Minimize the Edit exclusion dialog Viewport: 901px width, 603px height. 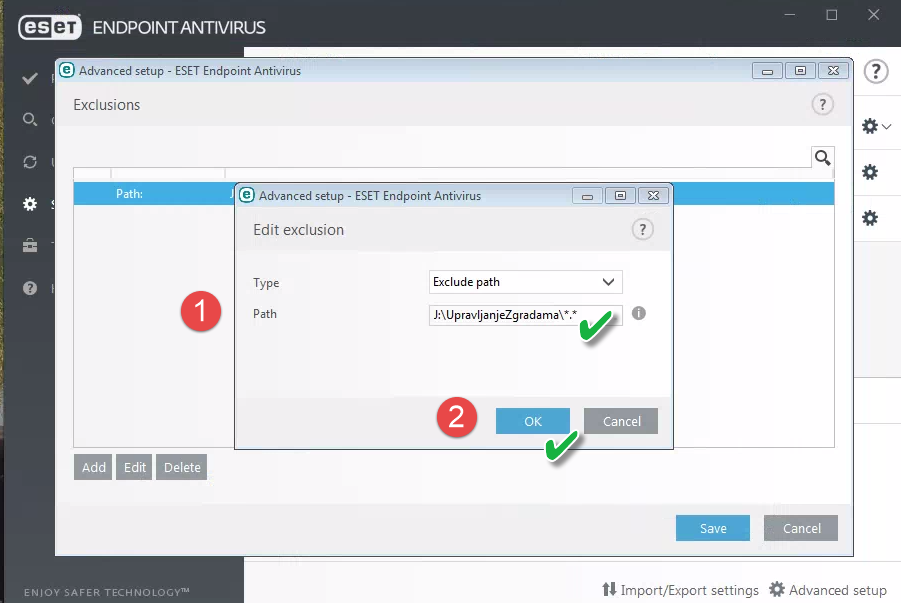coord(587,196)
